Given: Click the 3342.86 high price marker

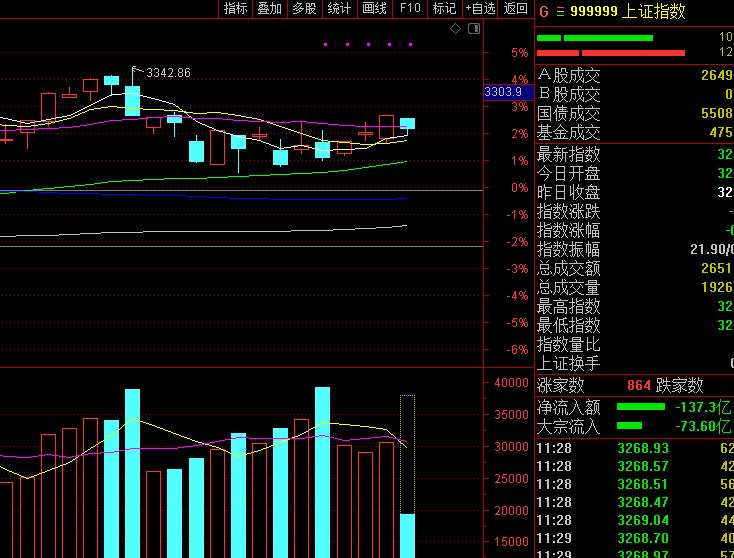Looking at the screenshot, I should tap(168, 73).
